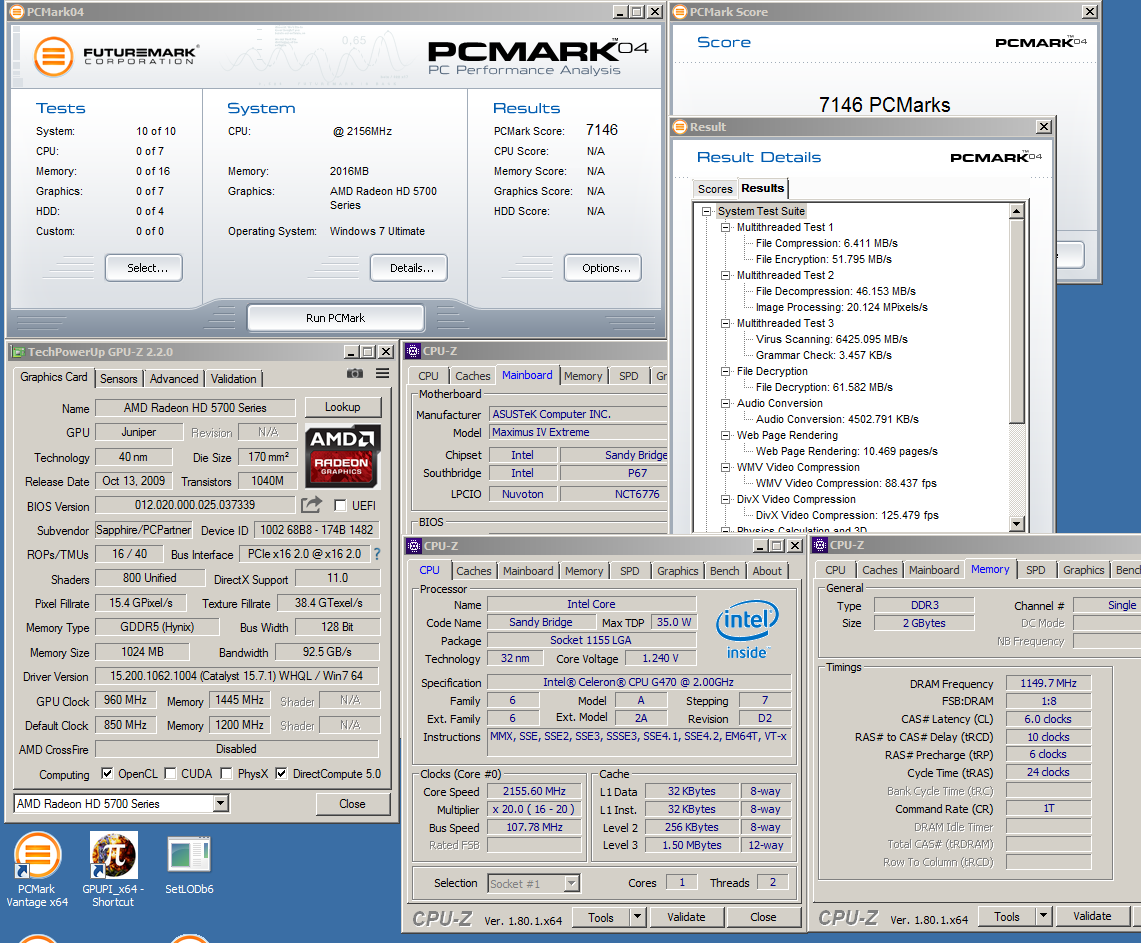The width and height of the screenshot is (1141, 943).
Task: Click the Select... tests button
Action: (x=143, y=268)
